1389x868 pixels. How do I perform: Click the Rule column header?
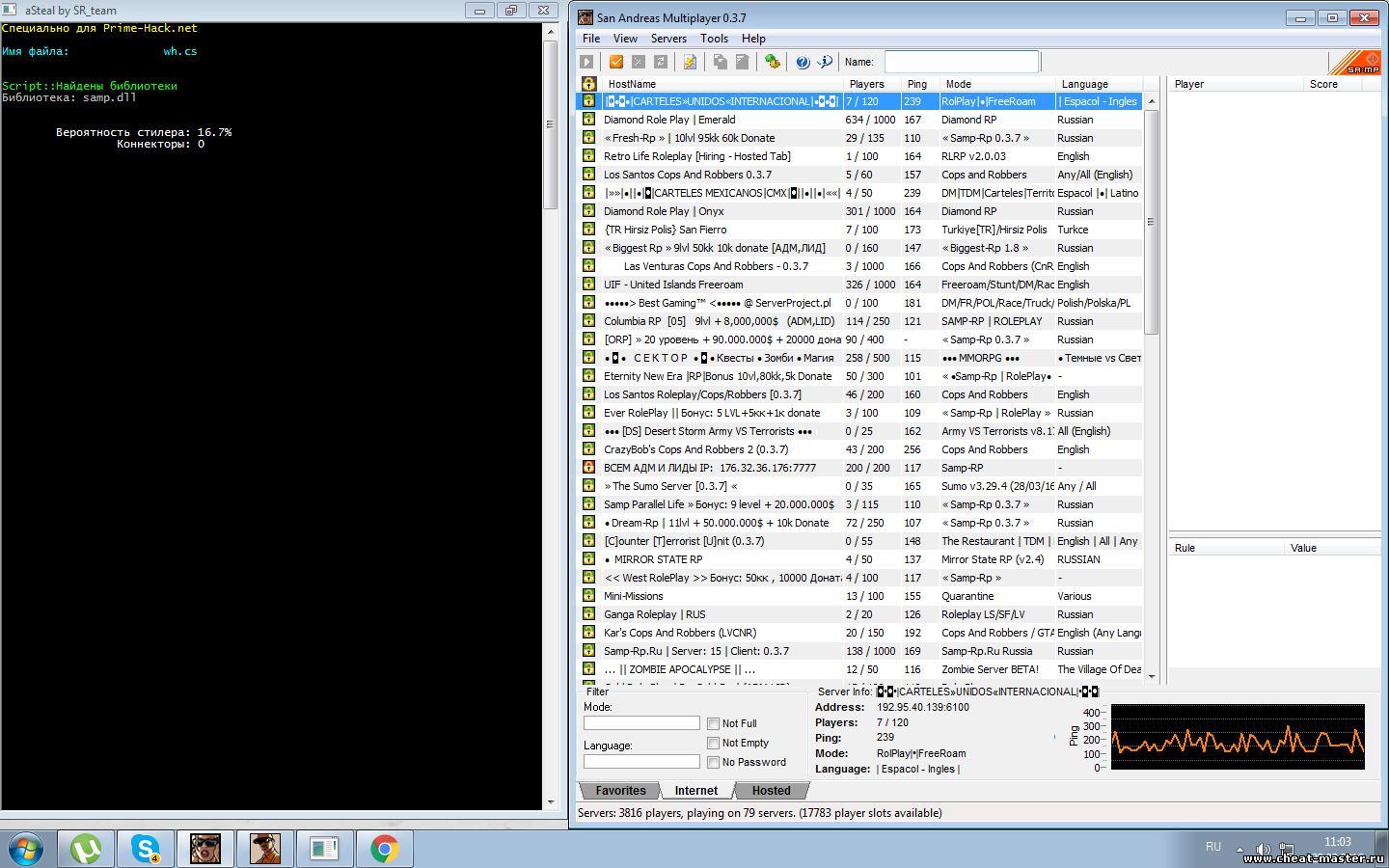[x=1226, y=548]
